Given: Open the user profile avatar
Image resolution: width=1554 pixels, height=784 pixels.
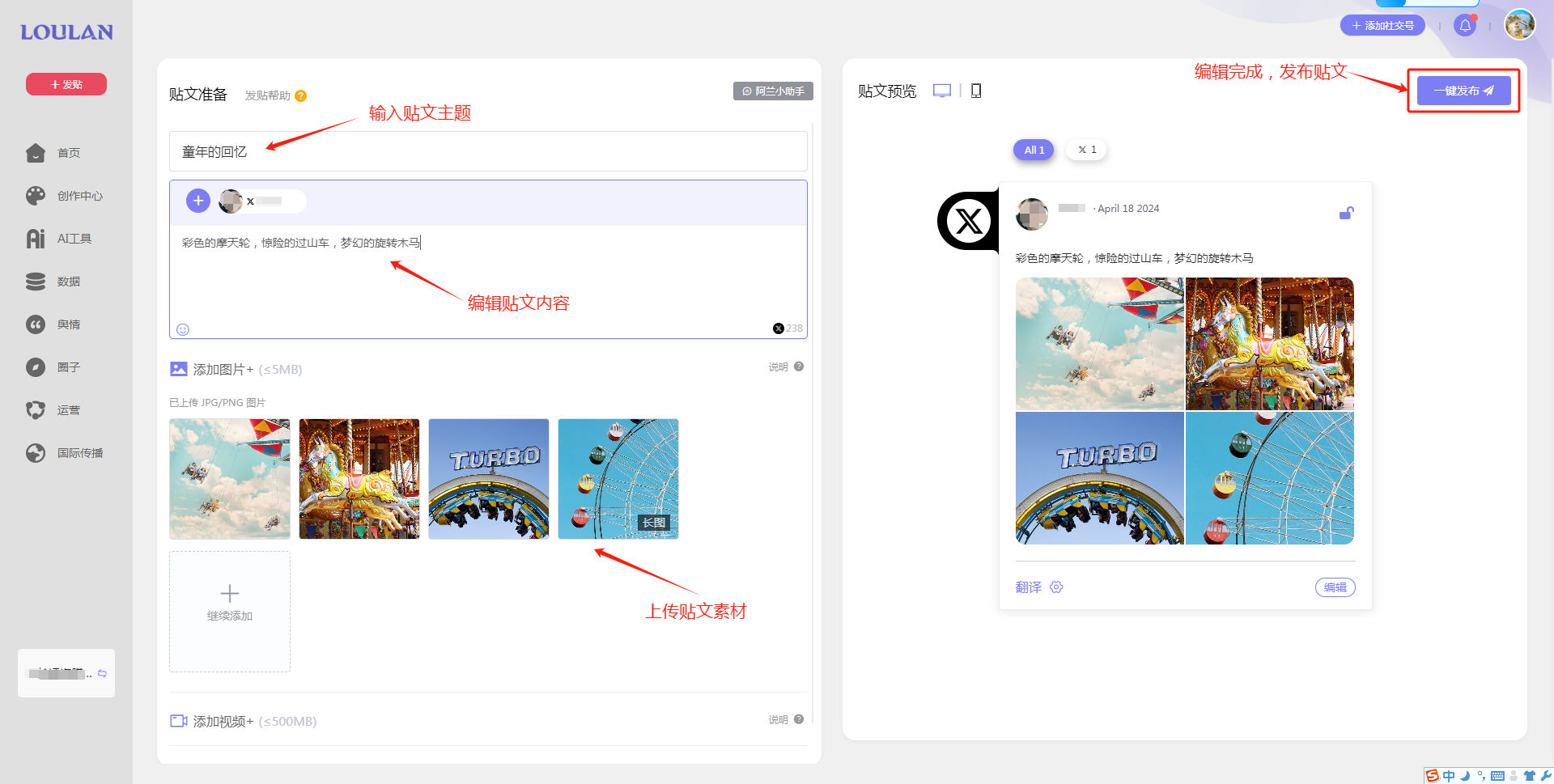Looking at the screenshot, I should click(x=1520, y=24).
